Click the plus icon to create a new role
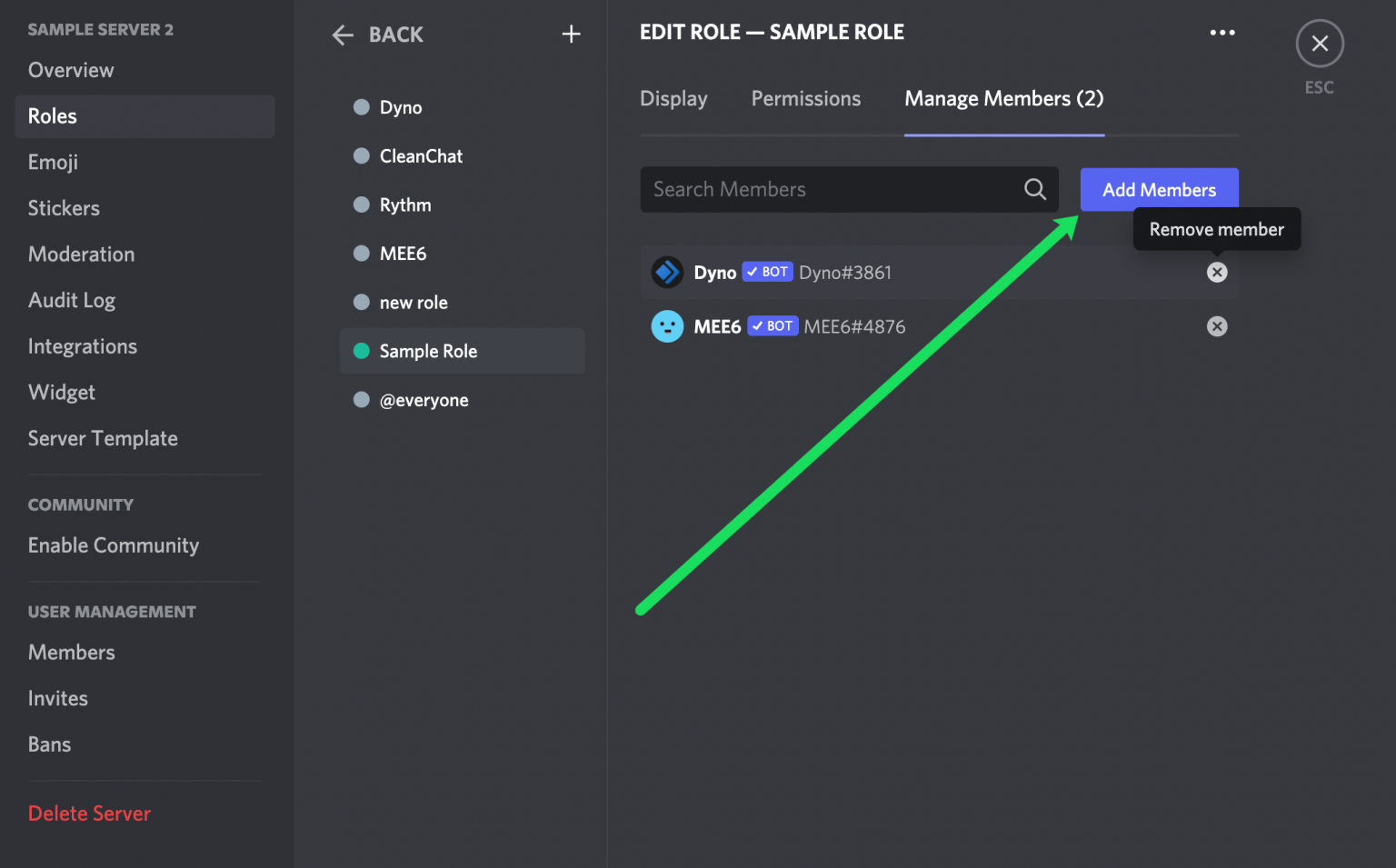Viewport: 1396px width, 868px height. click(x=571, y=34)
